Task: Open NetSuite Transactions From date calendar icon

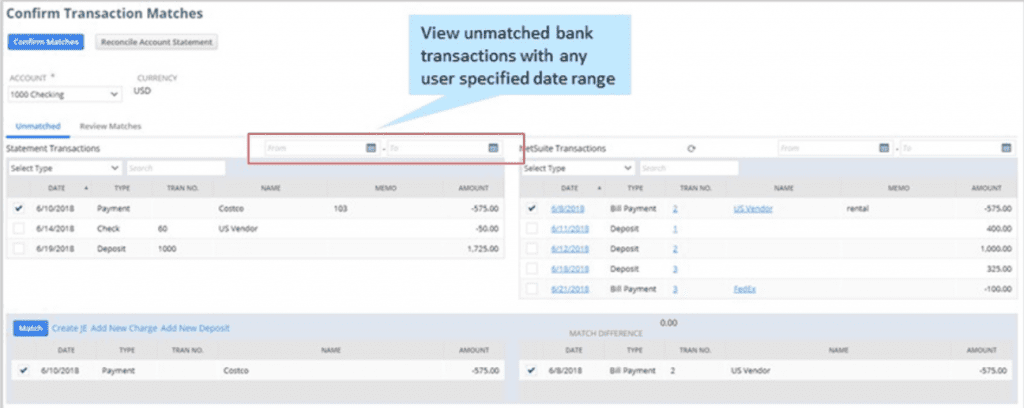Action: click(884, 148)
